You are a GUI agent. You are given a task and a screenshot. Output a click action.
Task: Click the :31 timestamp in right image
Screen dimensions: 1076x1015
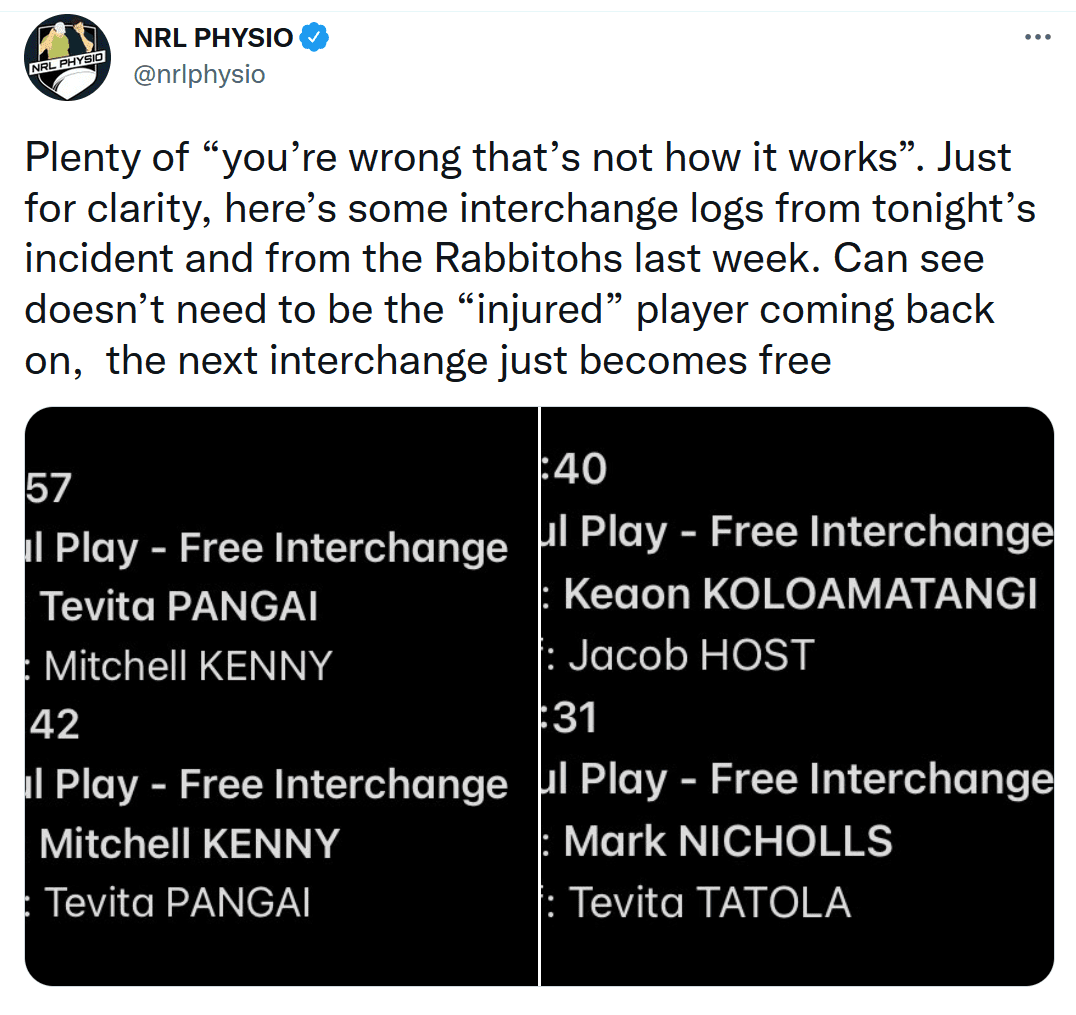click(x=569, y=719)
